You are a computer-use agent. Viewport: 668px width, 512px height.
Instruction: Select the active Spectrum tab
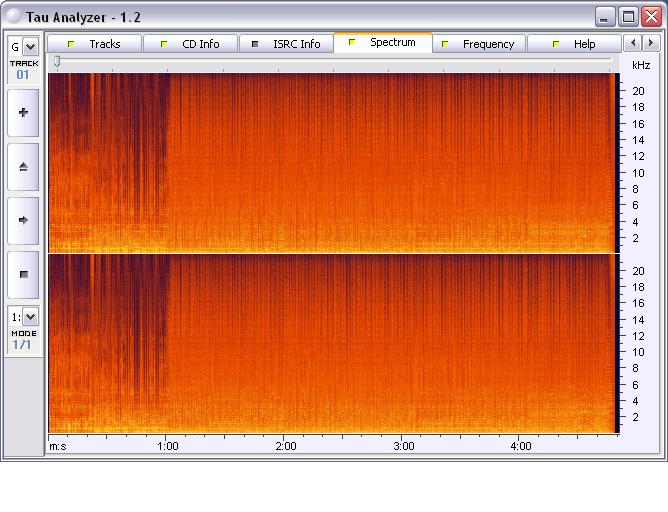coord(383,43)
